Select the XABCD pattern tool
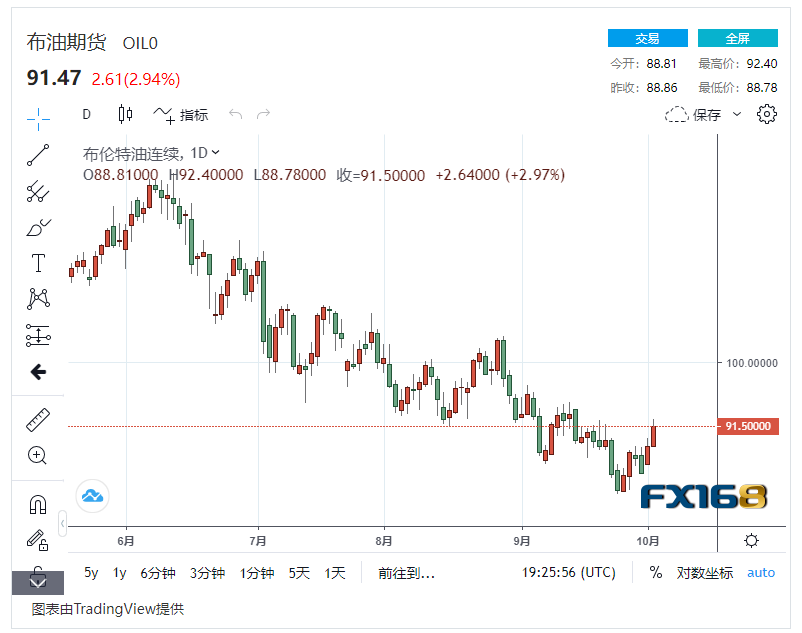The image size is (802, 633). 38,299
